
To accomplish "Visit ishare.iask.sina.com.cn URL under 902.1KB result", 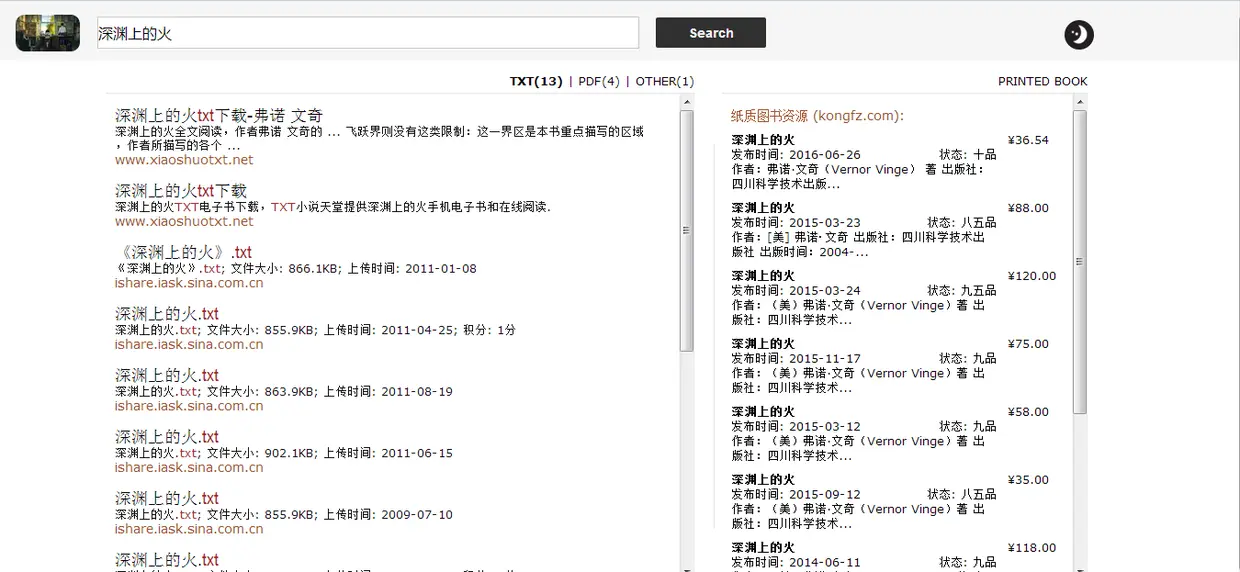I will (189, 468).
